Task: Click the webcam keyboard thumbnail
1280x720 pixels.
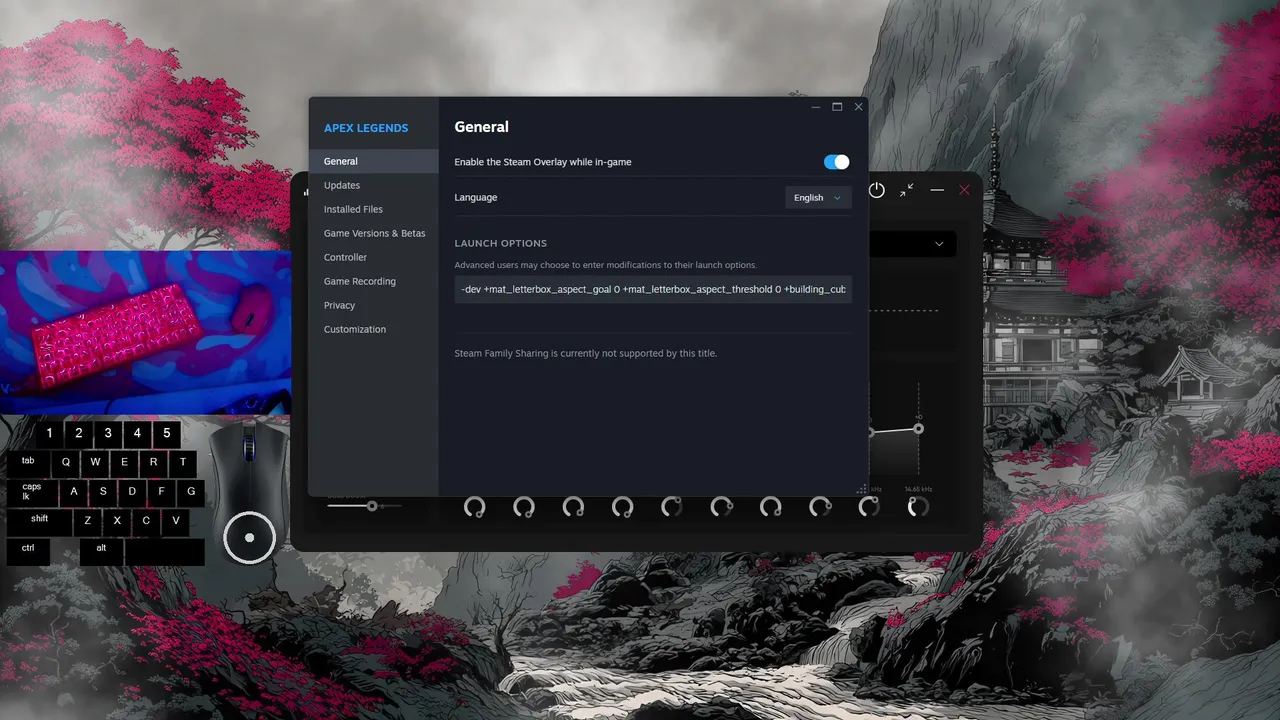Action: point(146,332)
